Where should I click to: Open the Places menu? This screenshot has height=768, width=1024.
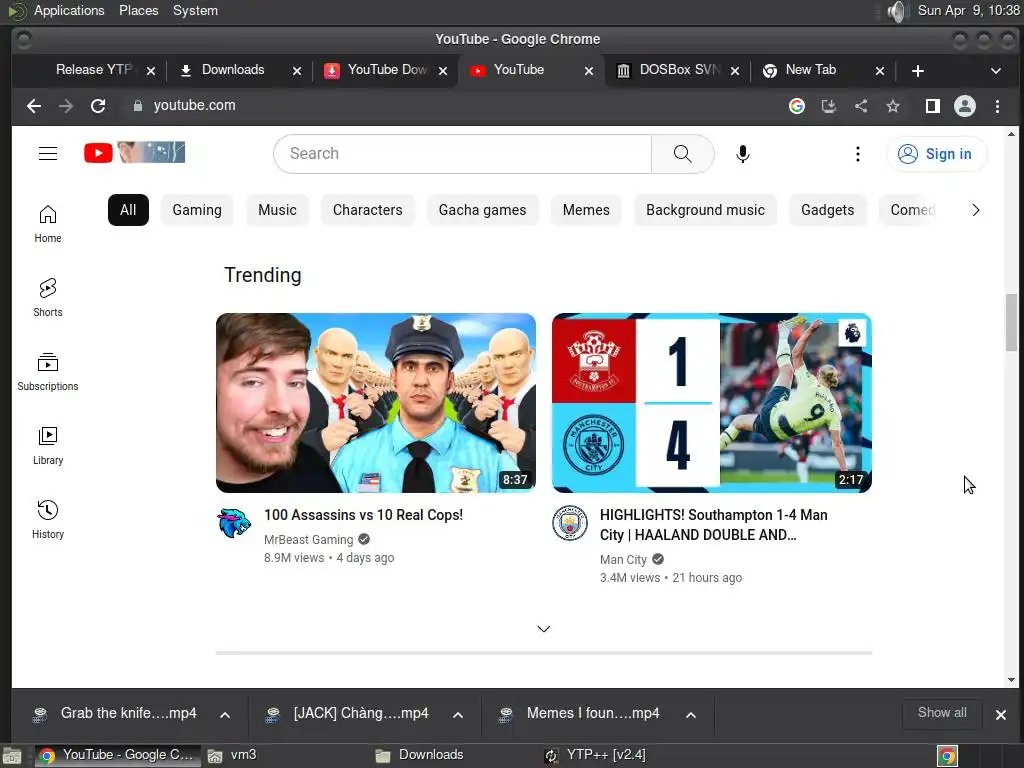[138, 11]
